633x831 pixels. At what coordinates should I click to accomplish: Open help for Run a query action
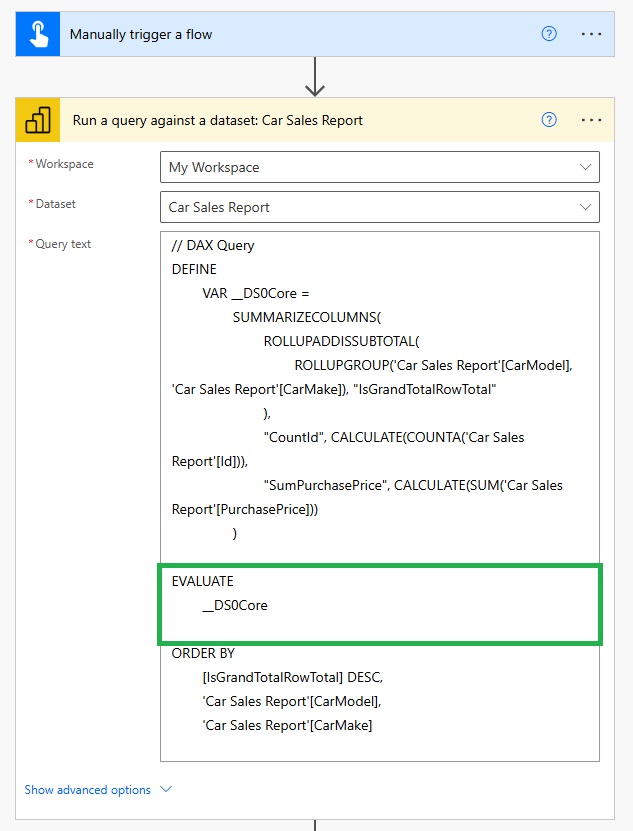[x=549, y=120]
